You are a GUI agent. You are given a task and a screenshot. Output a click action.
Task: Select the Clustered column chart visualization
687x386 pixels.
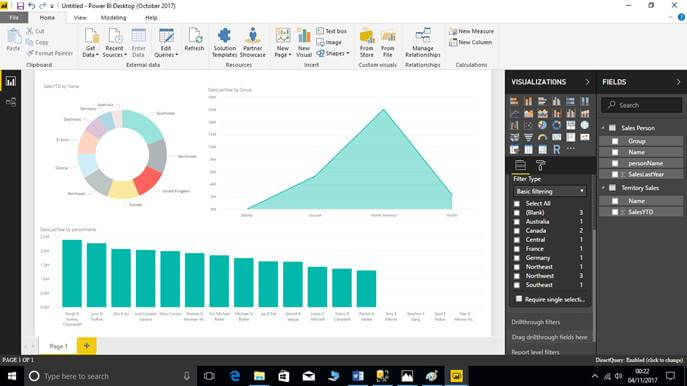tap(556, 101)
